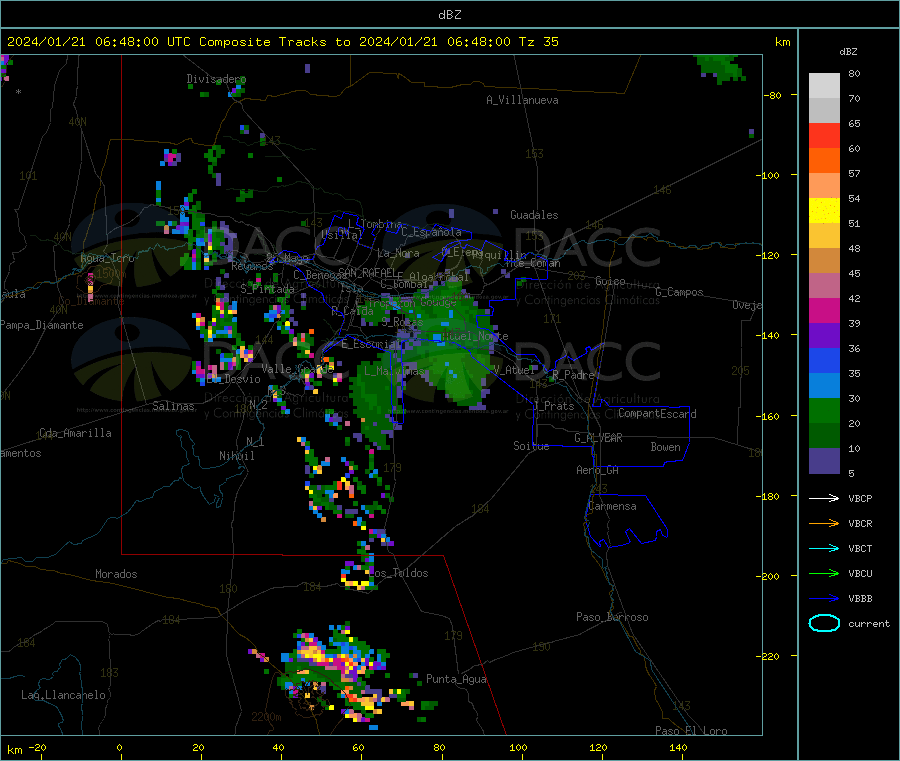Click the Guadales map label
The image size is (900, 761).
coord(534,215)
